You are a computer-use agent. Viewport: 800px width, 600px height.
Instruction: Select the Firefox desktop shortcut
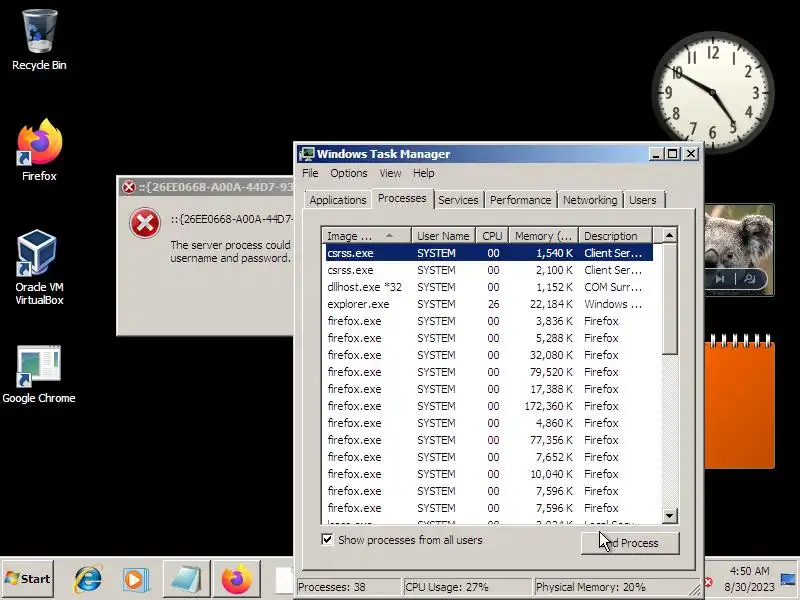point(39,150)
